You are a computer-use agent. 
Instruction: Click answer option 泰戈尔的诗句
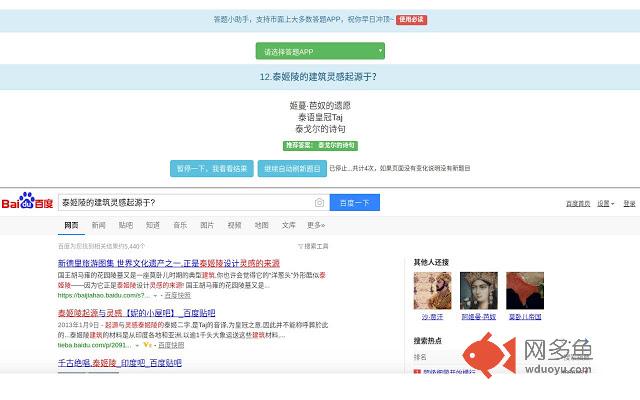(x=320, y=129)
